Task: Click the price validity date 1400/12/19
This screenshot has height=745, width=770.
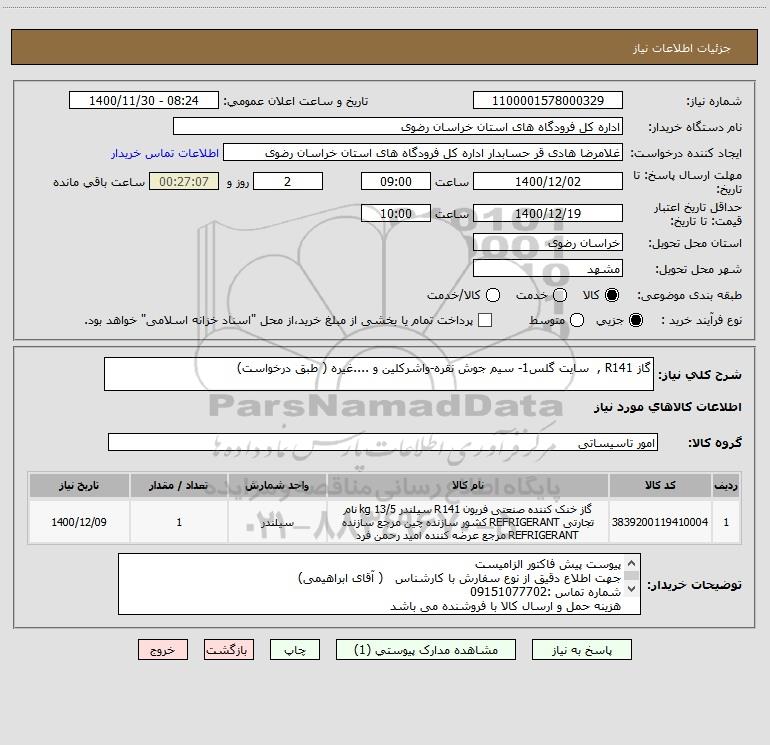Action: pyautogui.click(x=548, y=213)
